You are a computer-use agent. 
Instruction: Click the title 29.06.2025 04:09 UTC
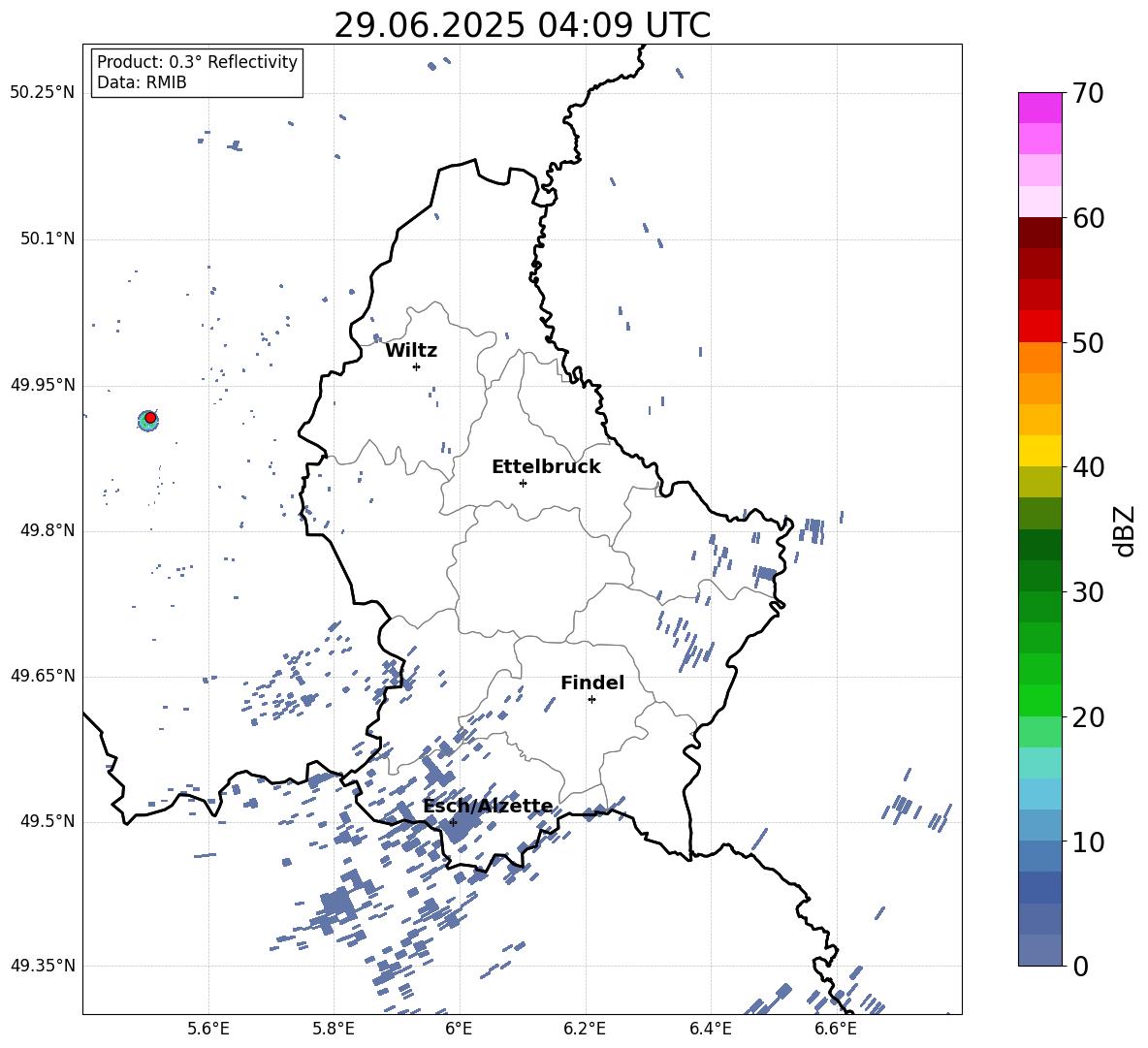click(x=522, y=25)
